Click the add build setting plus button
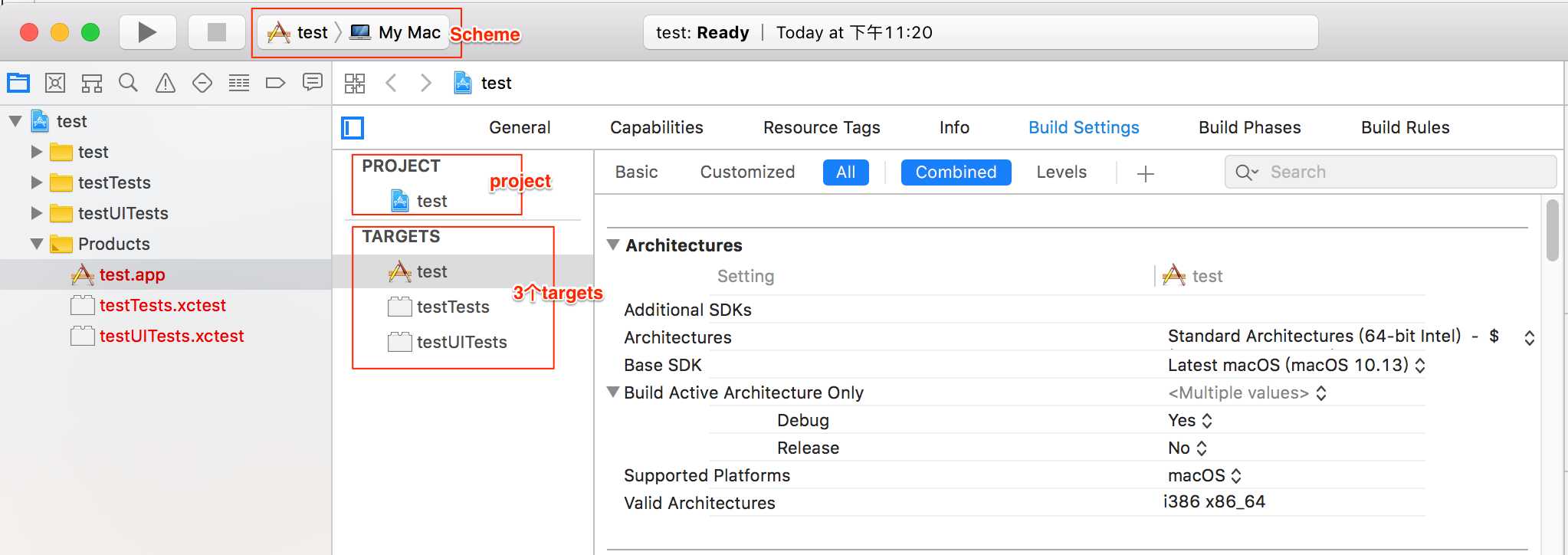This screenshot has height=555, width=1568. coord(1146,174)
